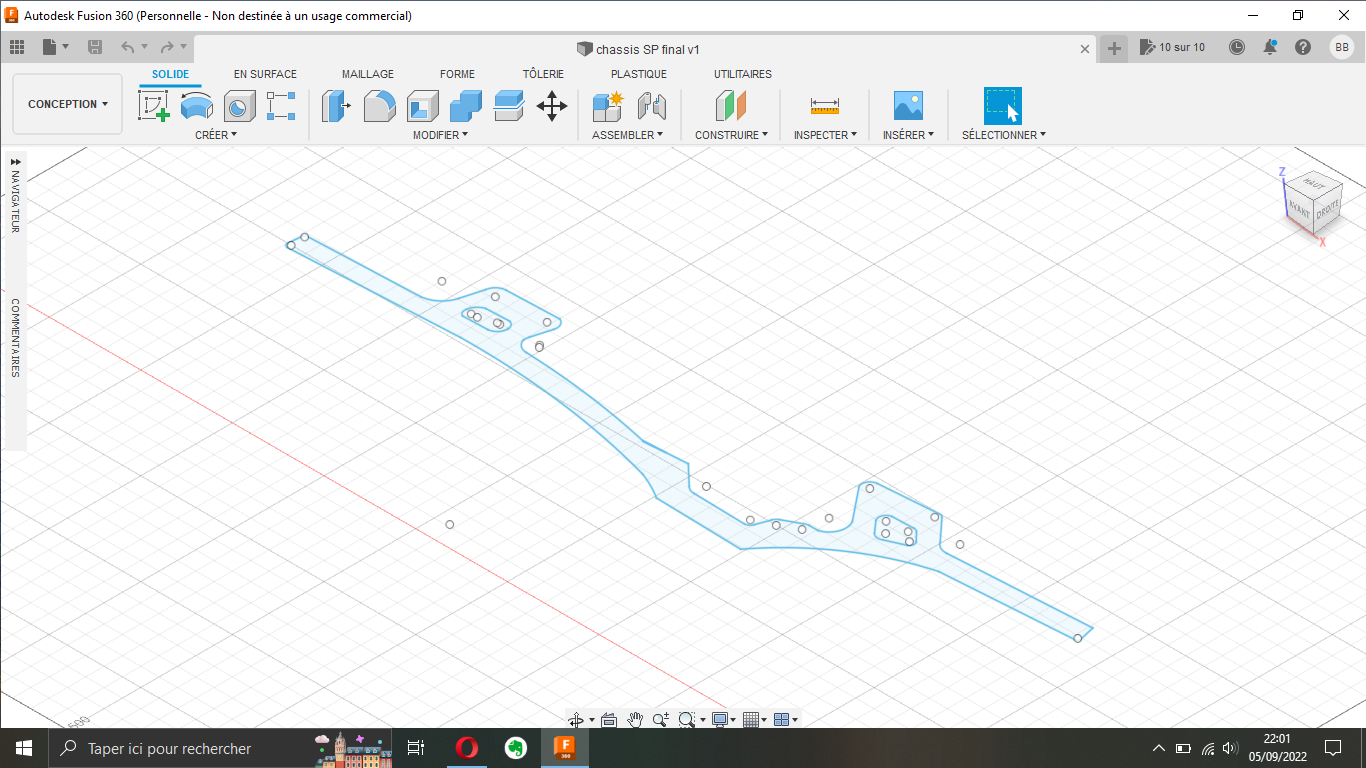Click the Joint tool icon

[651, 106]
